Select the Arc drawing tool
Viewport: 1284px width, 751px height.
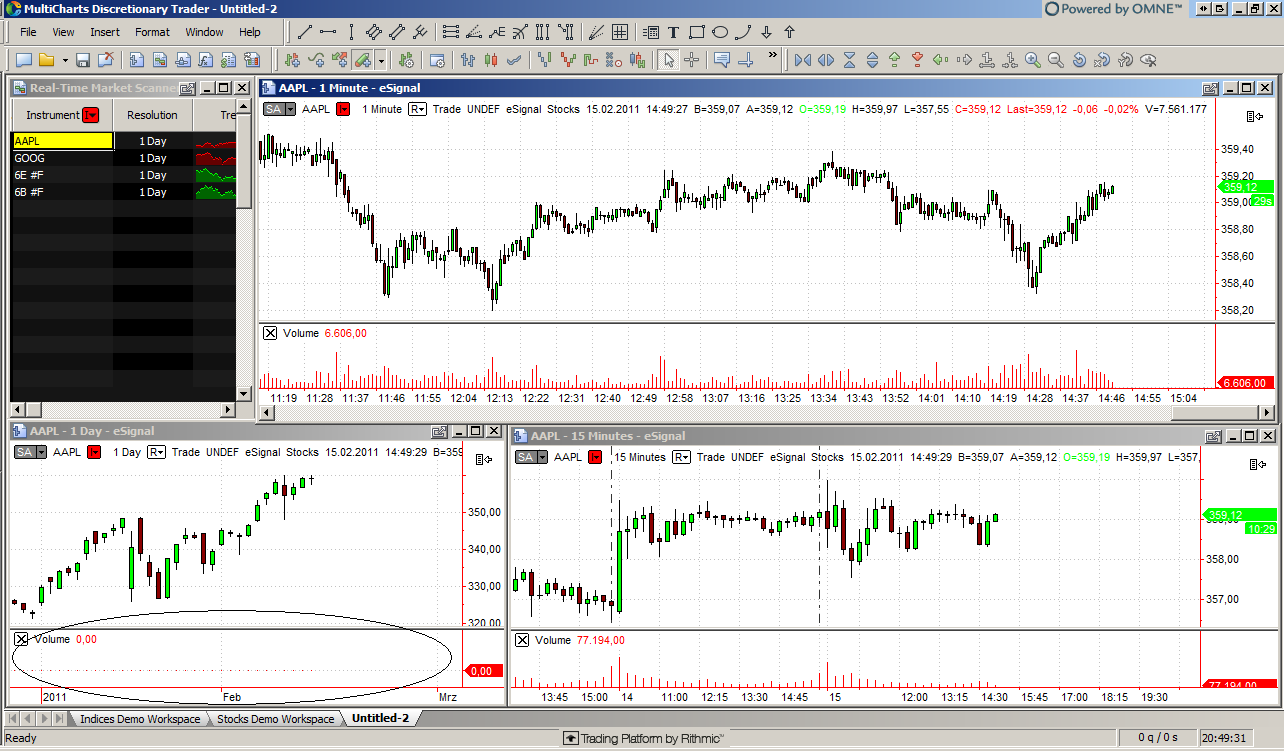743,32
